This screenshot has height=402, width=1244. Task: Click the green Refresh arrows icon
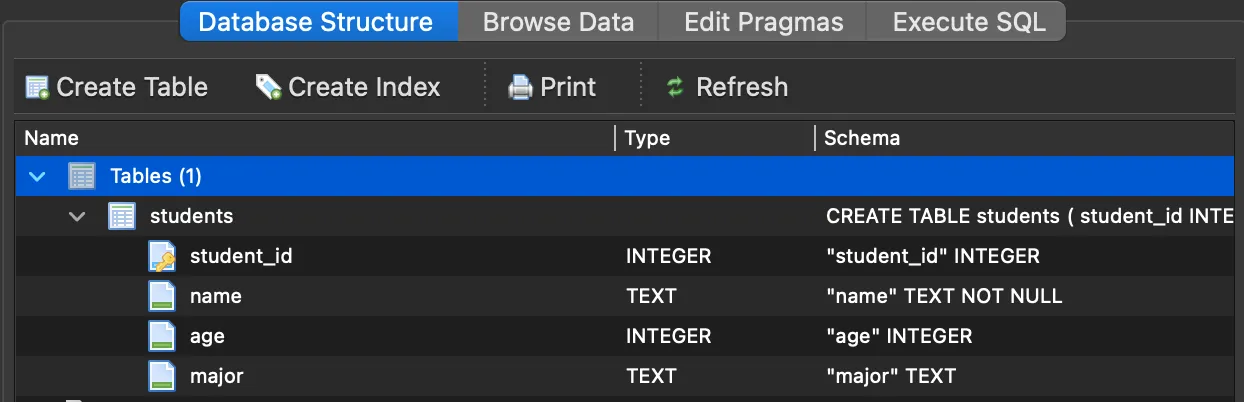click(x=675, y=88)
